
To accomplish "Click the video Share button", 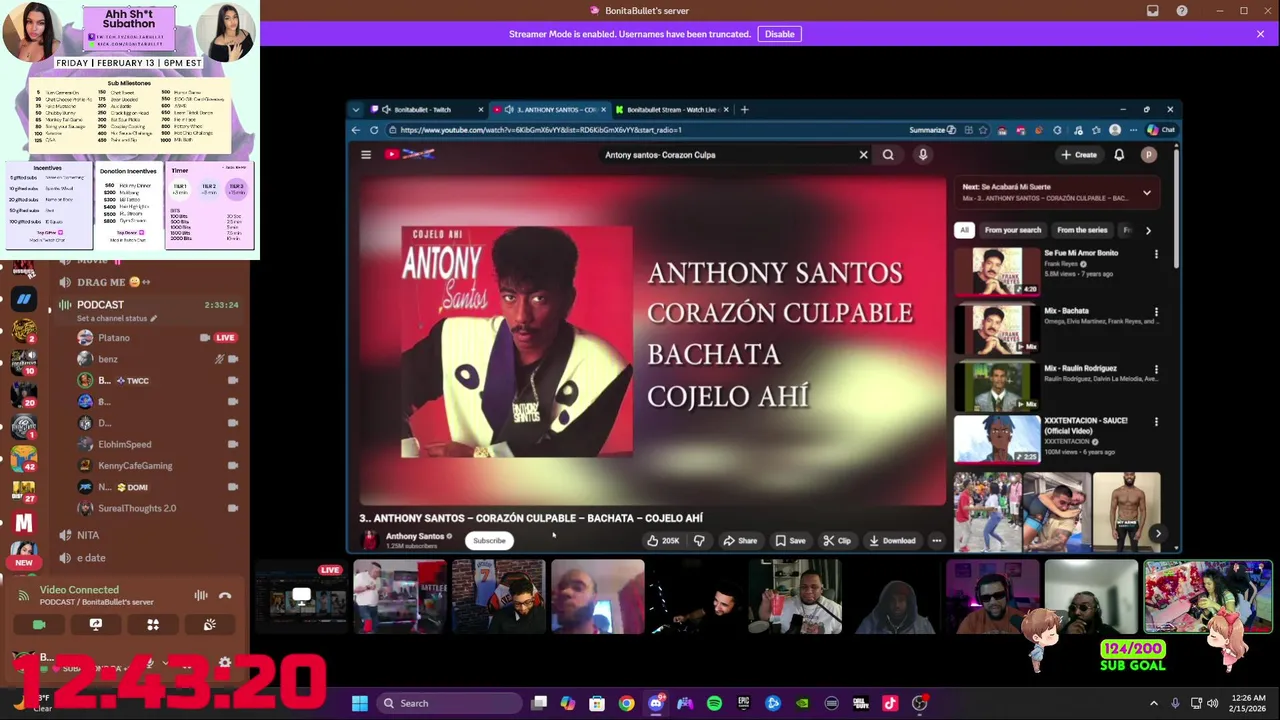I will coord(740,541).
